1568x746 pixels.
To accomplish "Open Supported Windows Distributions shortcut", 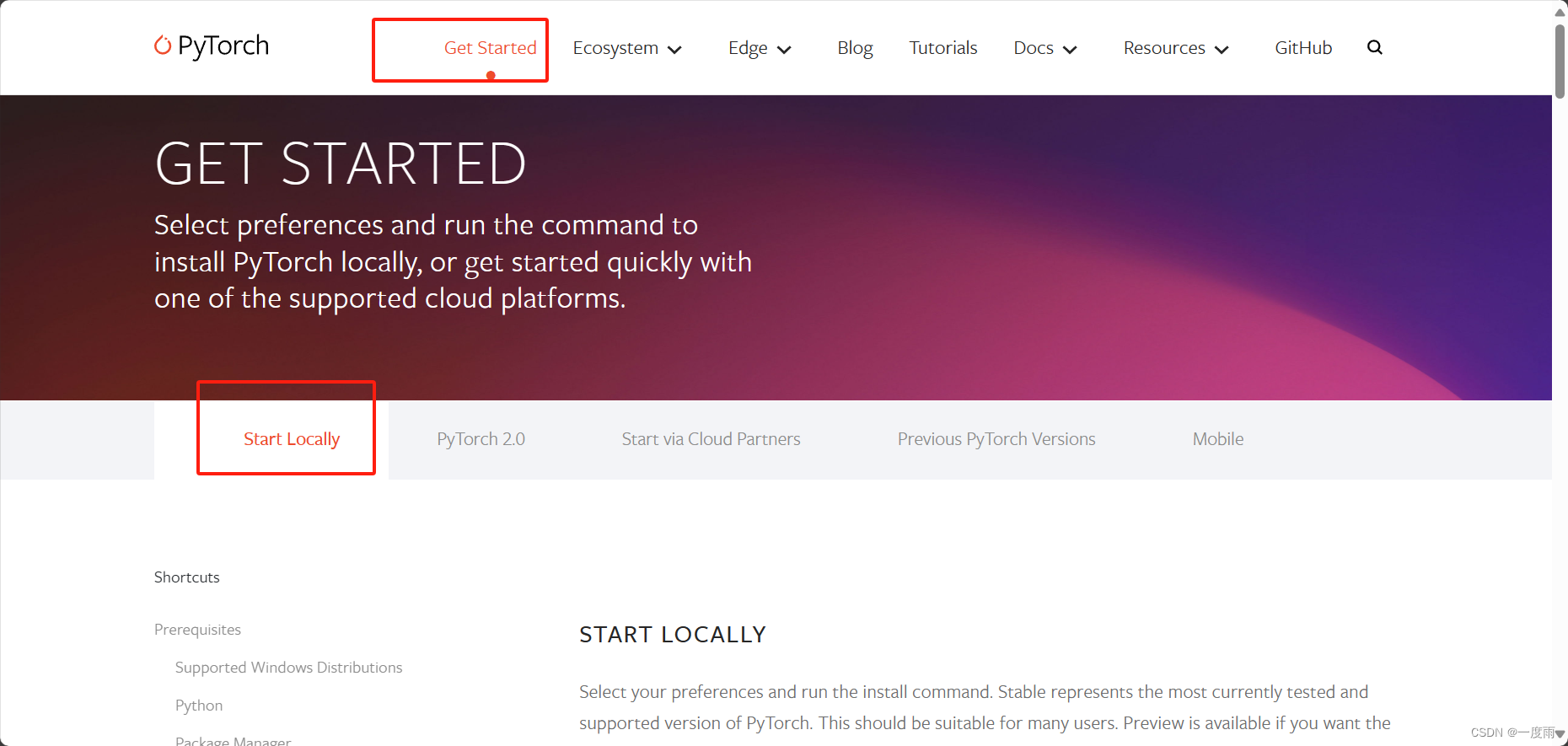I will [288, 668].
